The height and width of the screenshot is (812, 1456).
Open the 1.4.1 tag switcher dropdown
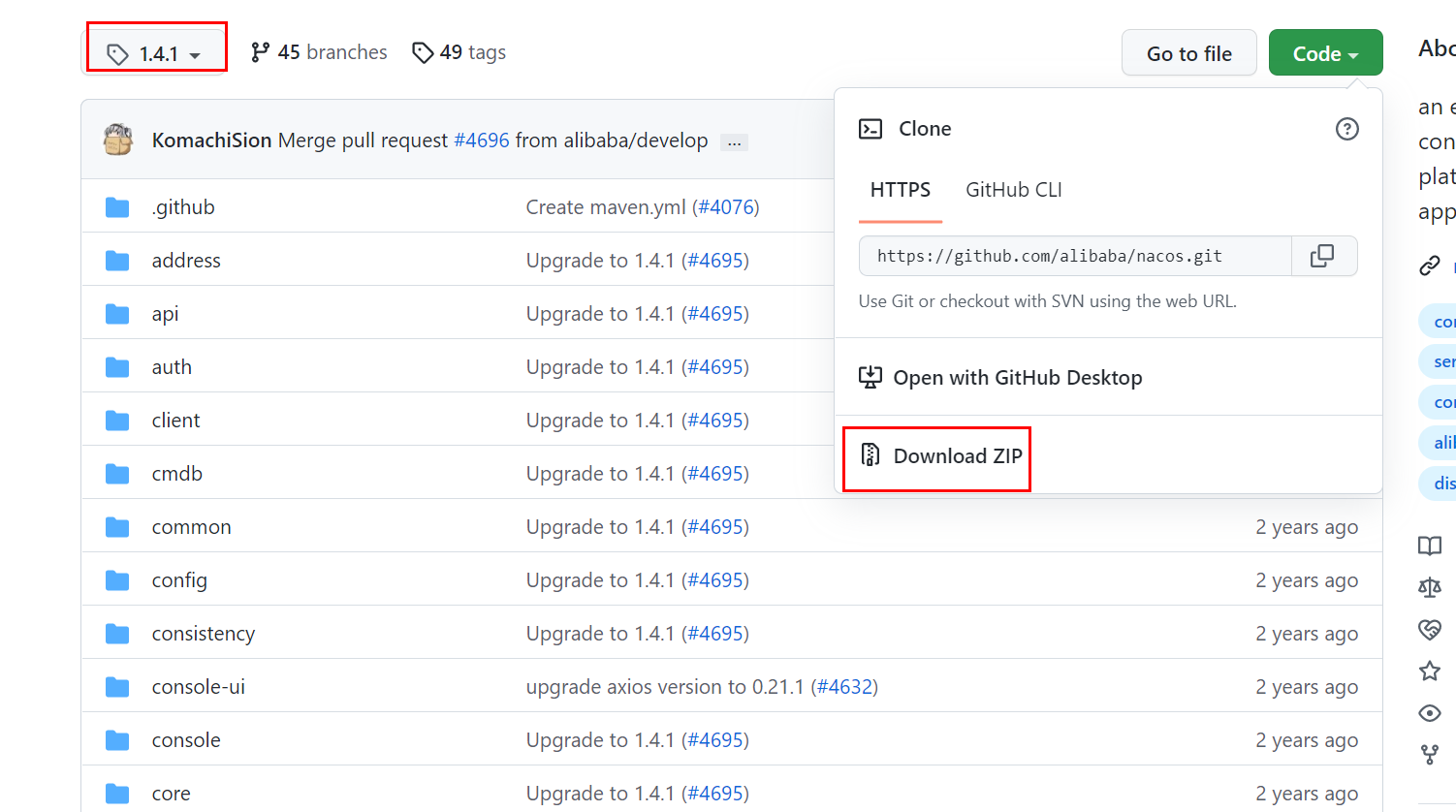click(155, 53)
